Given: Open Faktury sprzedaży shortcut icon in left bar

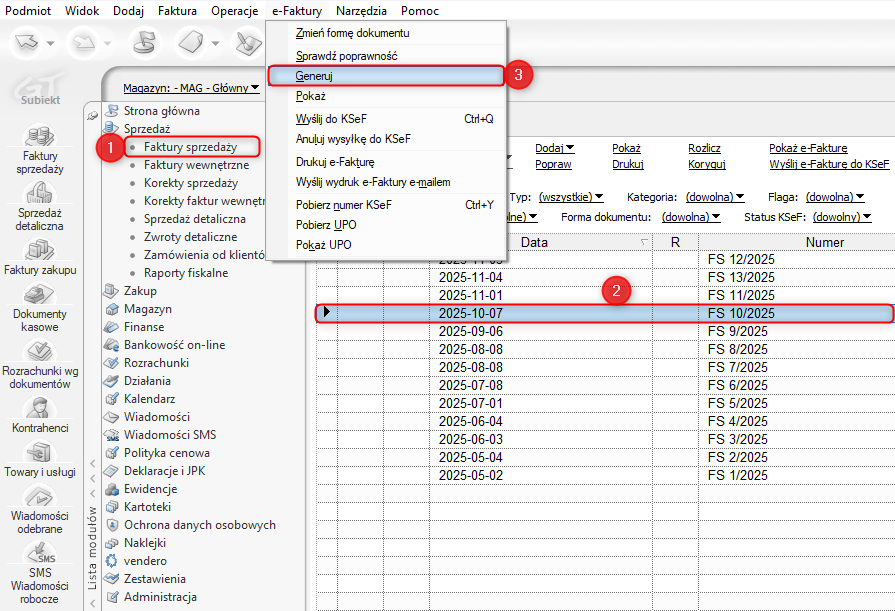Looking at the screenshot, I should click(40, 135).
